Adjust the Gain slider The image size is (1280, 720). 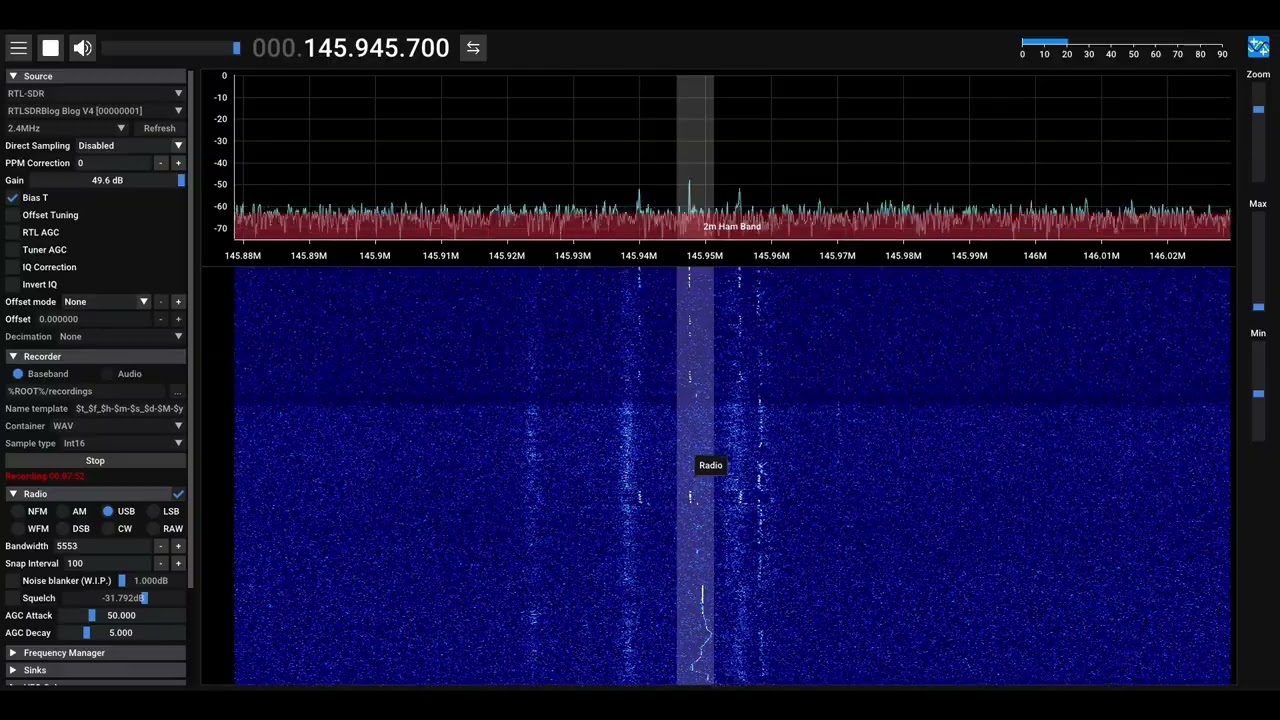107,180
